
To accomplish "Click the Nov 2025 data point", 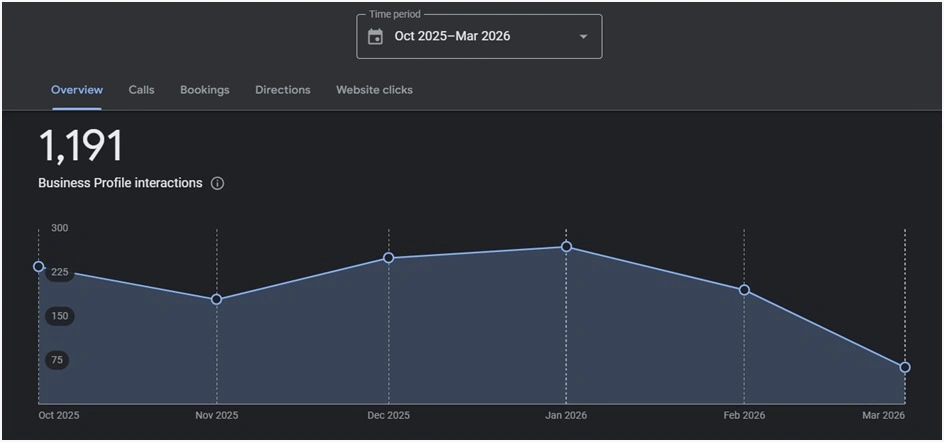I will pos(217,299).
